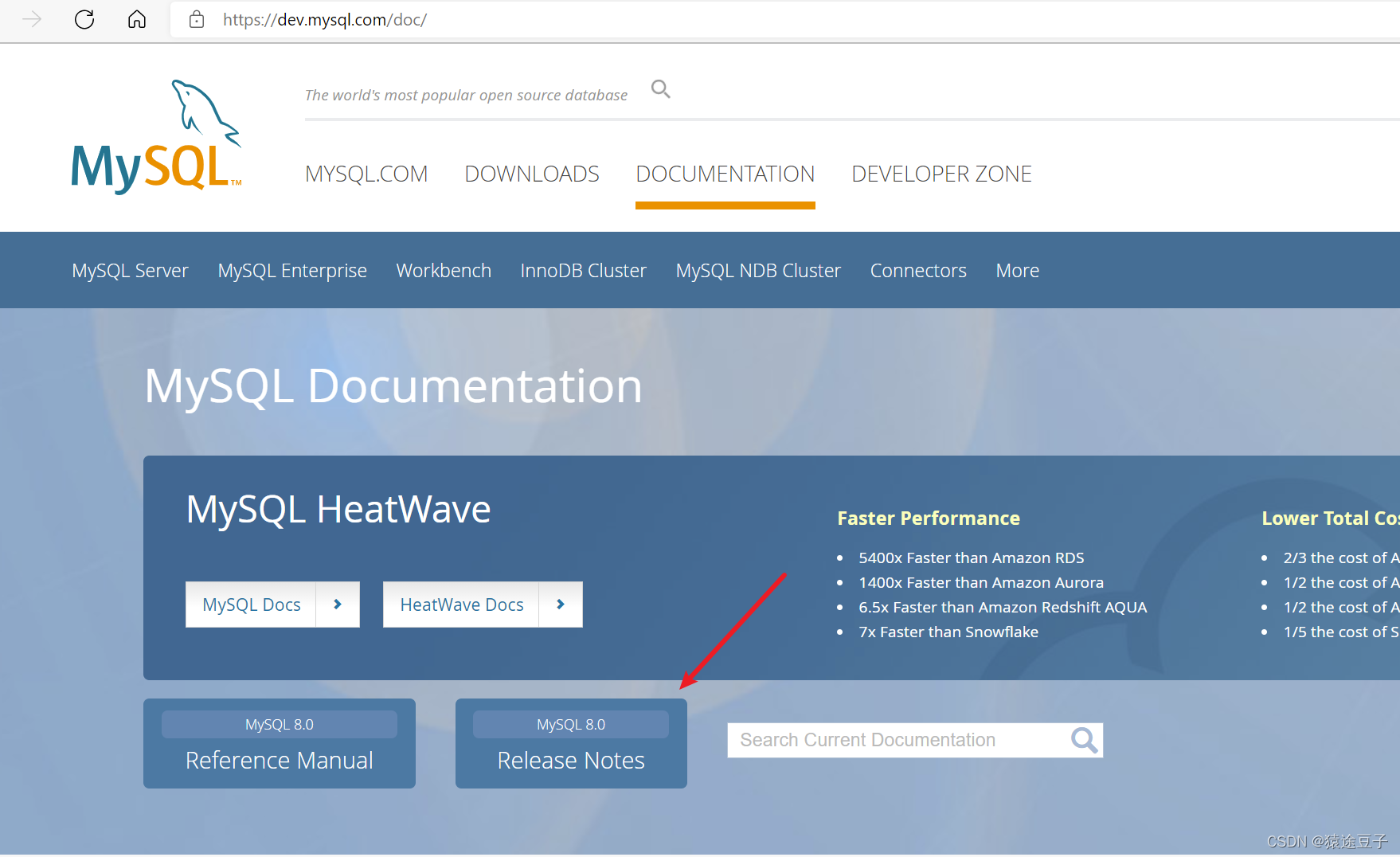1400x857 pixels.
Task: Click '1400x Faster than Amazon Aurora'
Action: point(981,582)
